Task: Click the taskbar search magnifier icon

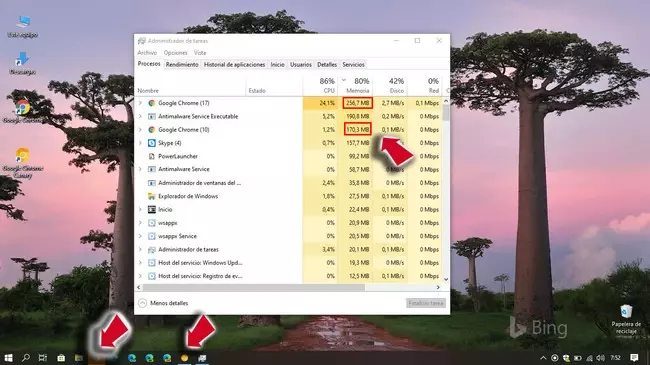Action: click(x=26, y=358)
